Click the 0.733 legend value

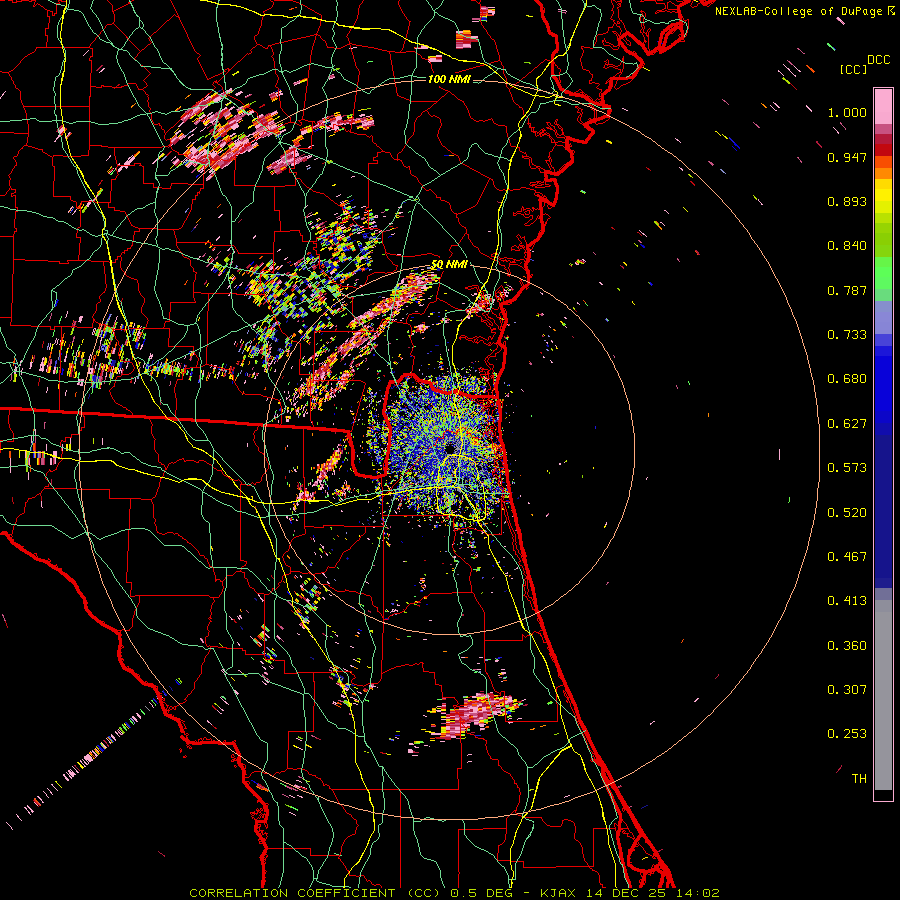847,335
